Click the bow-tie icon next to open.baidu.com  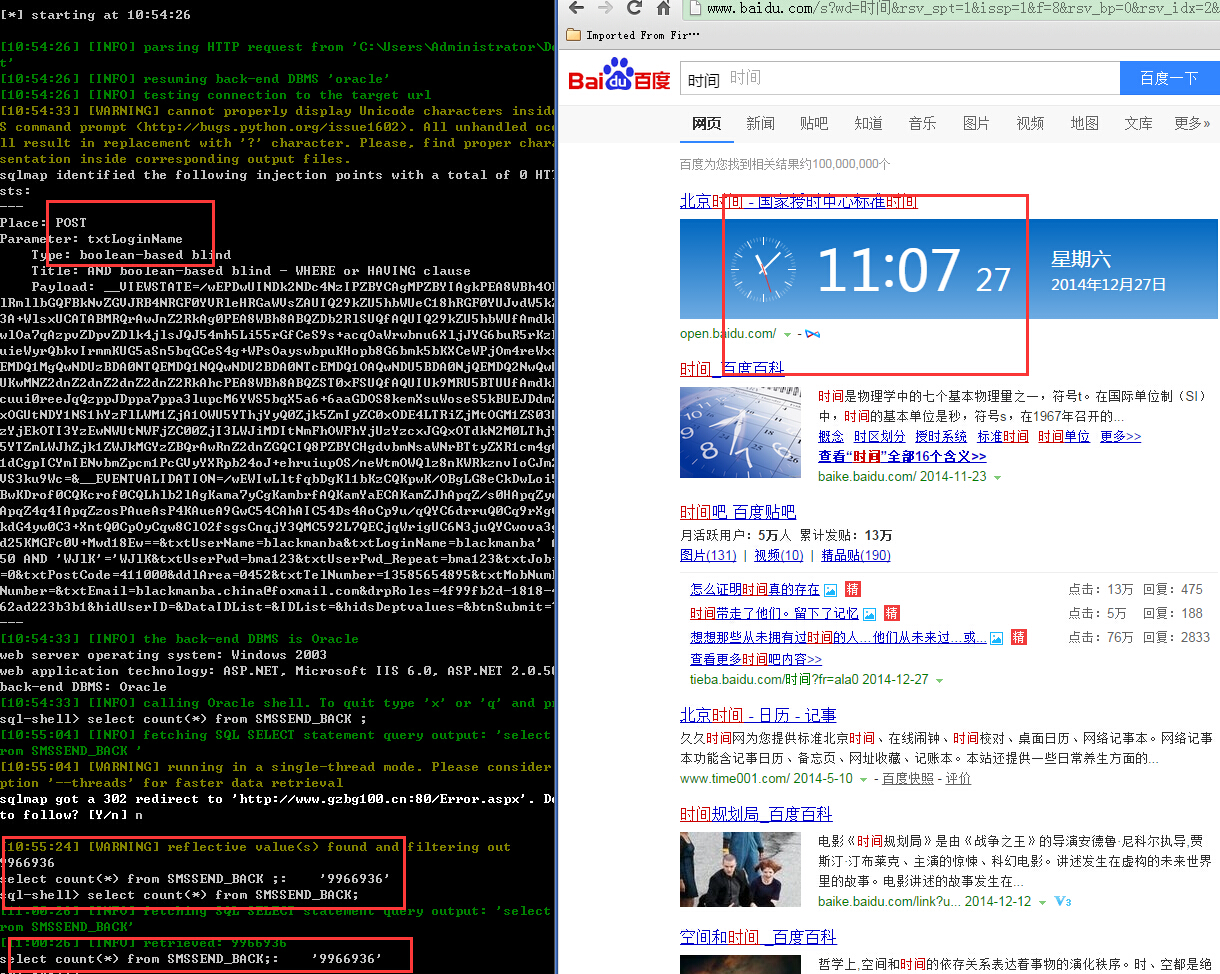(812, 334)
